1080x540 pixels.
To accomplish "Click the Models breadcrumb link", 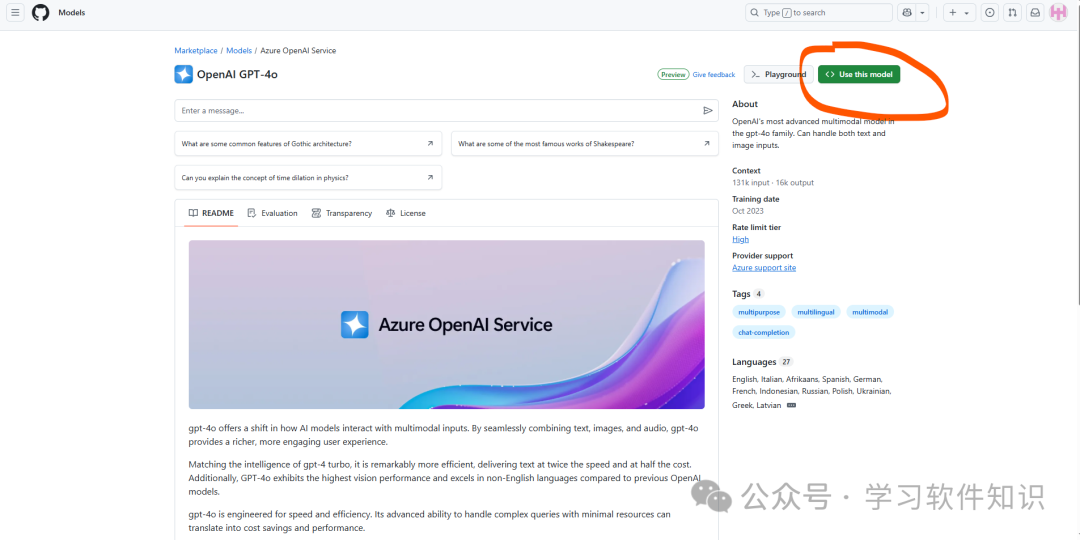I will tap(239, 51).
